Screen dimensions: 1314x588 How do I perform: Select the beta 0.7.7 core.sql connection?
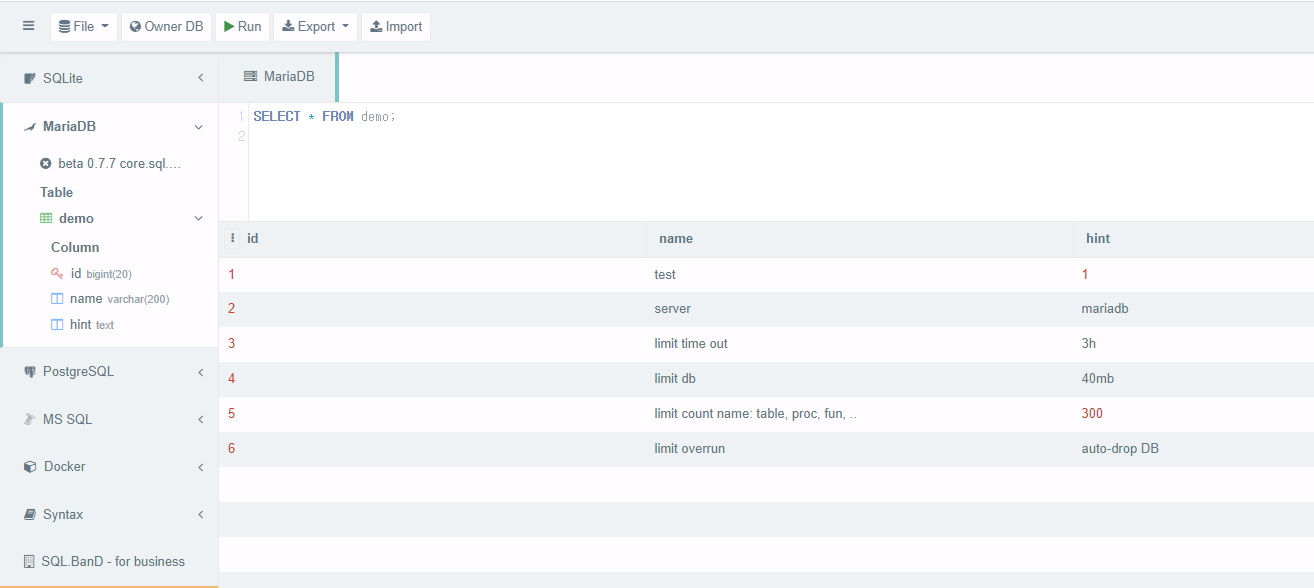(119, 163)
